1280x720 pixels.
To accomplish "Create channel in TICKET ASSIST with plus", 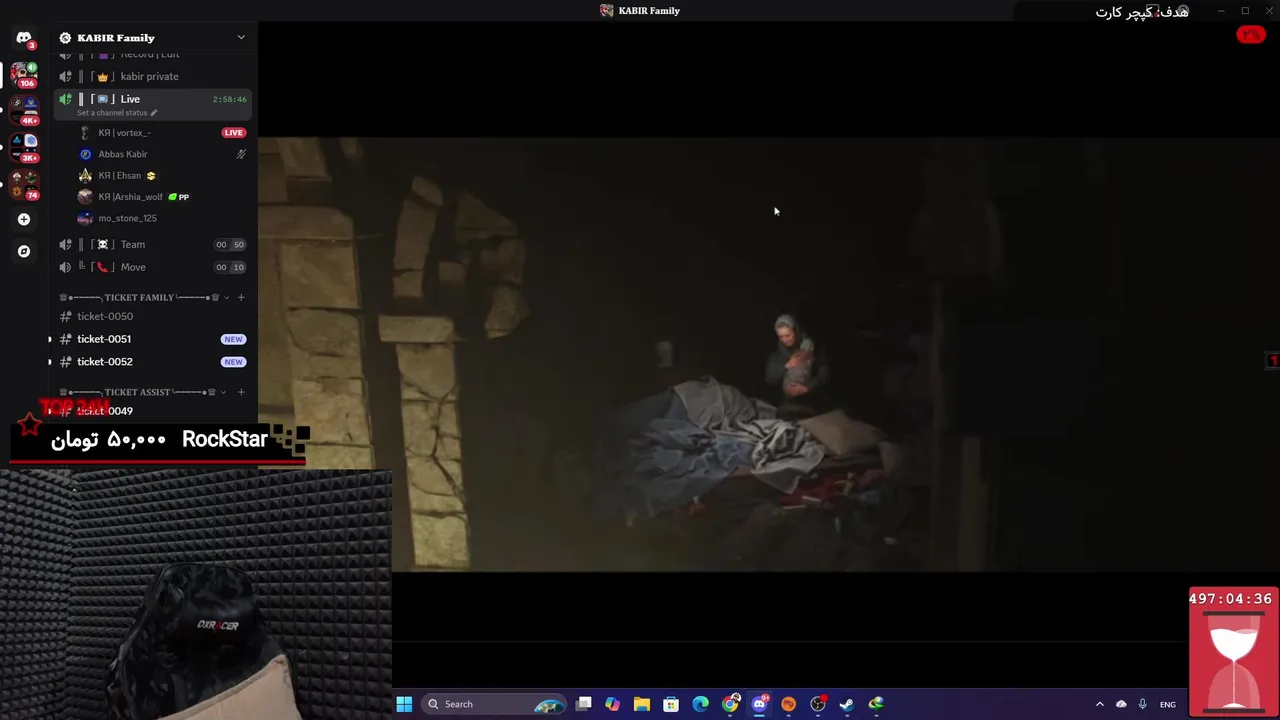I will tap(241, 392).
